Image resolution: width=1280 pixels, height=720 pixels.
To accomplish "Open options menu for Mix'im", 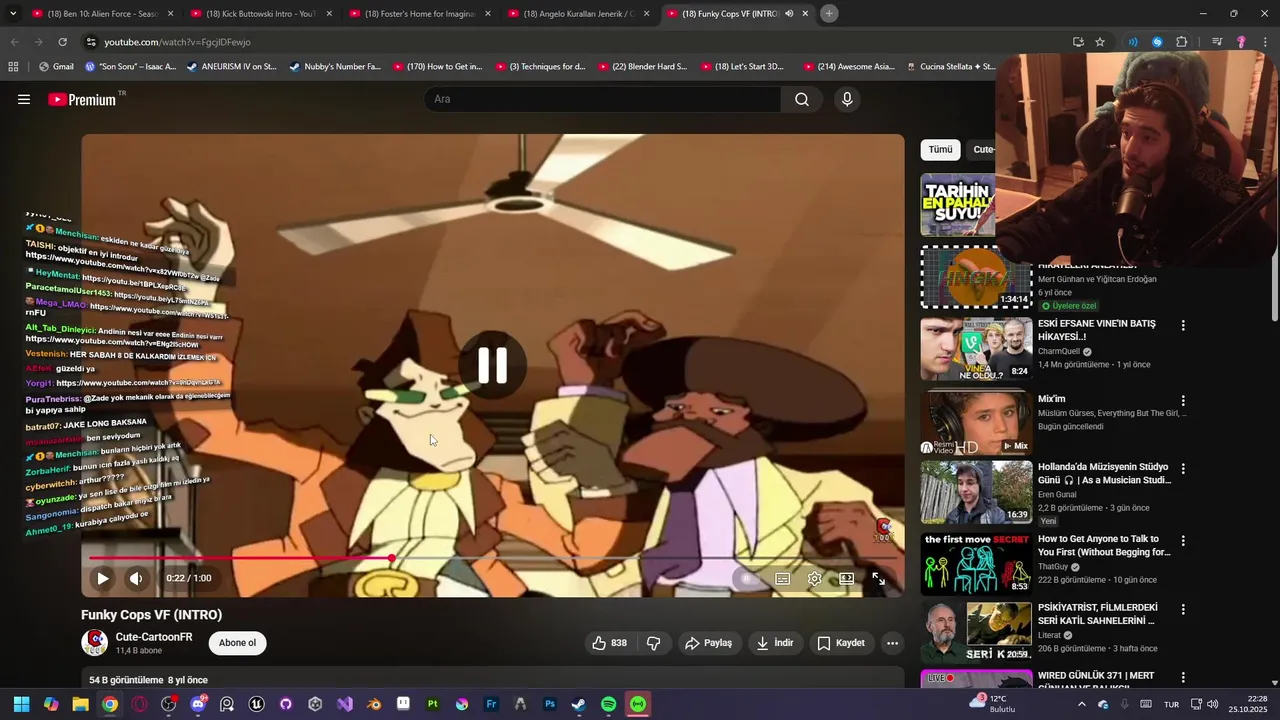I will (1183, 401).
